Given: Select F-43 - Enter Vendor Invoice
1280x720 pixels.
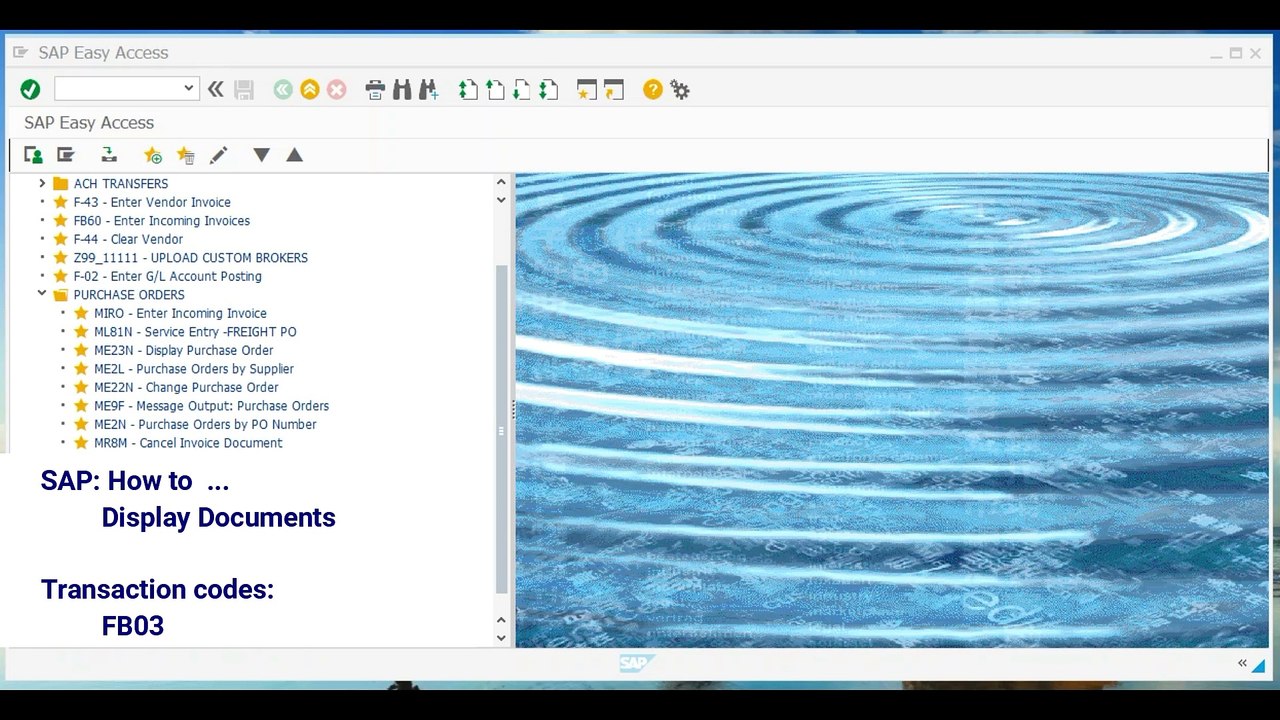Looking at the screenshot, I should [x=152, y=202].
